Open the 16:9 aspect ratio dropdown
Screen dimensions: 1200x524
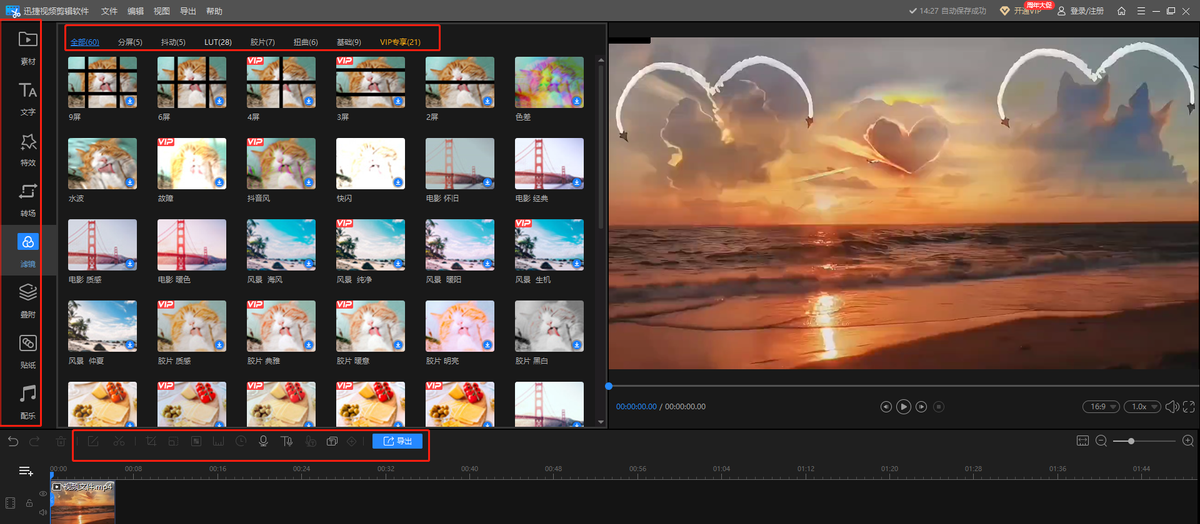tap(1100, 407)
